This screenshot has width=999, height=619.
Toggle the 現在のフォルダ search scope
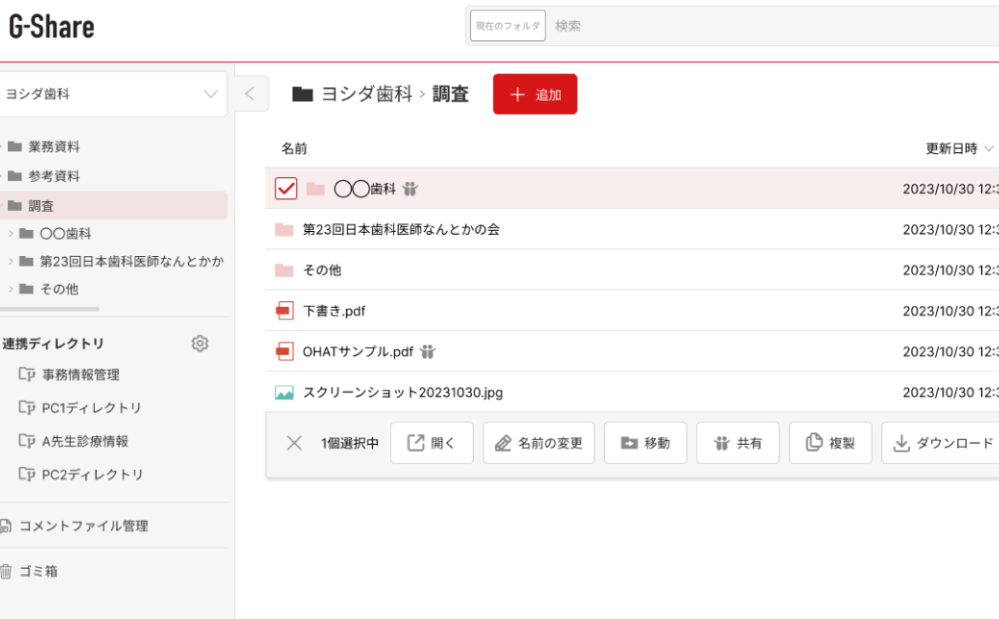[508, 26]
